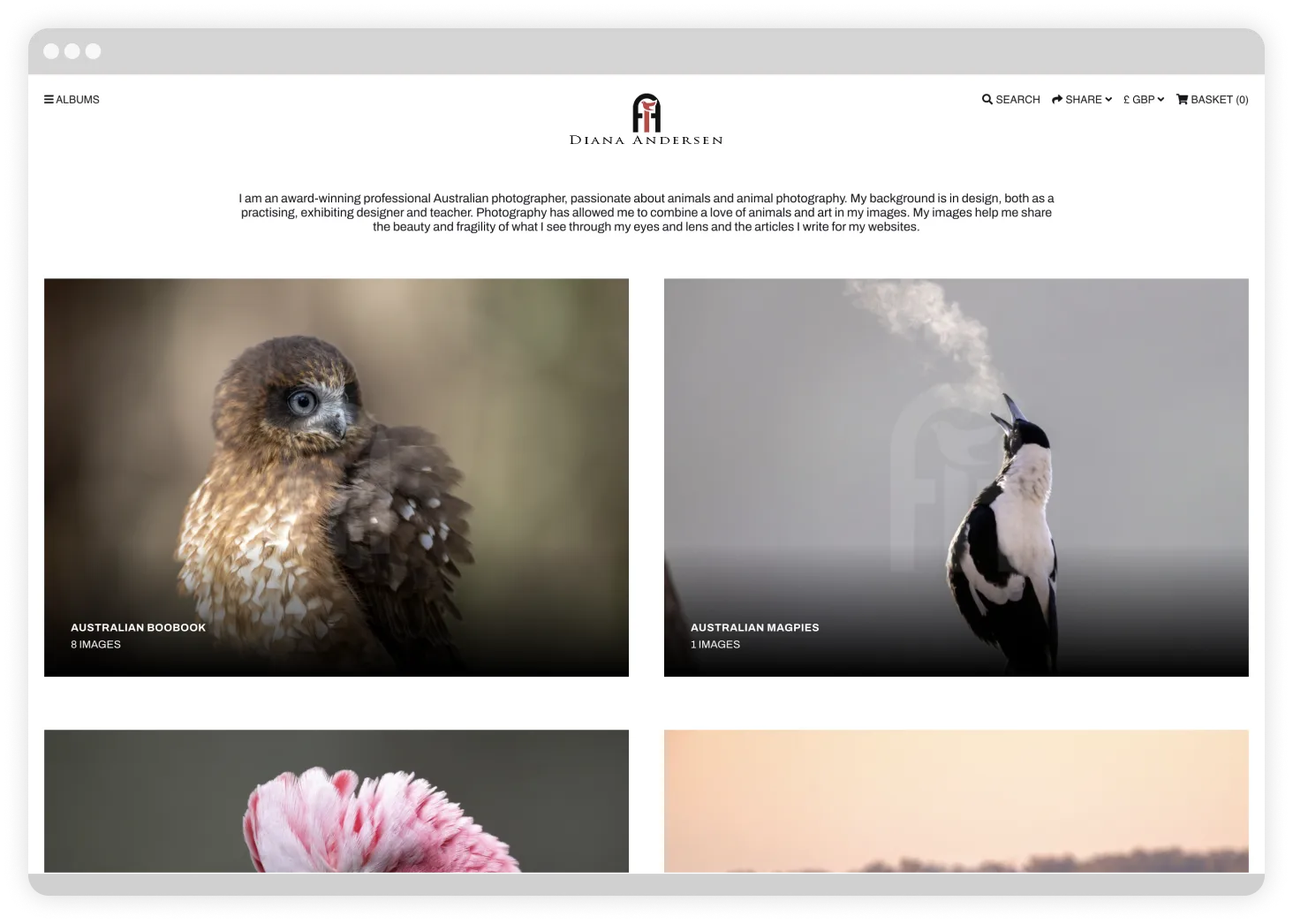The width and height of the screenshot is (1293, 924).
Task: Open the Australian Magpies bird thumbnail
Action: point(957,478)
